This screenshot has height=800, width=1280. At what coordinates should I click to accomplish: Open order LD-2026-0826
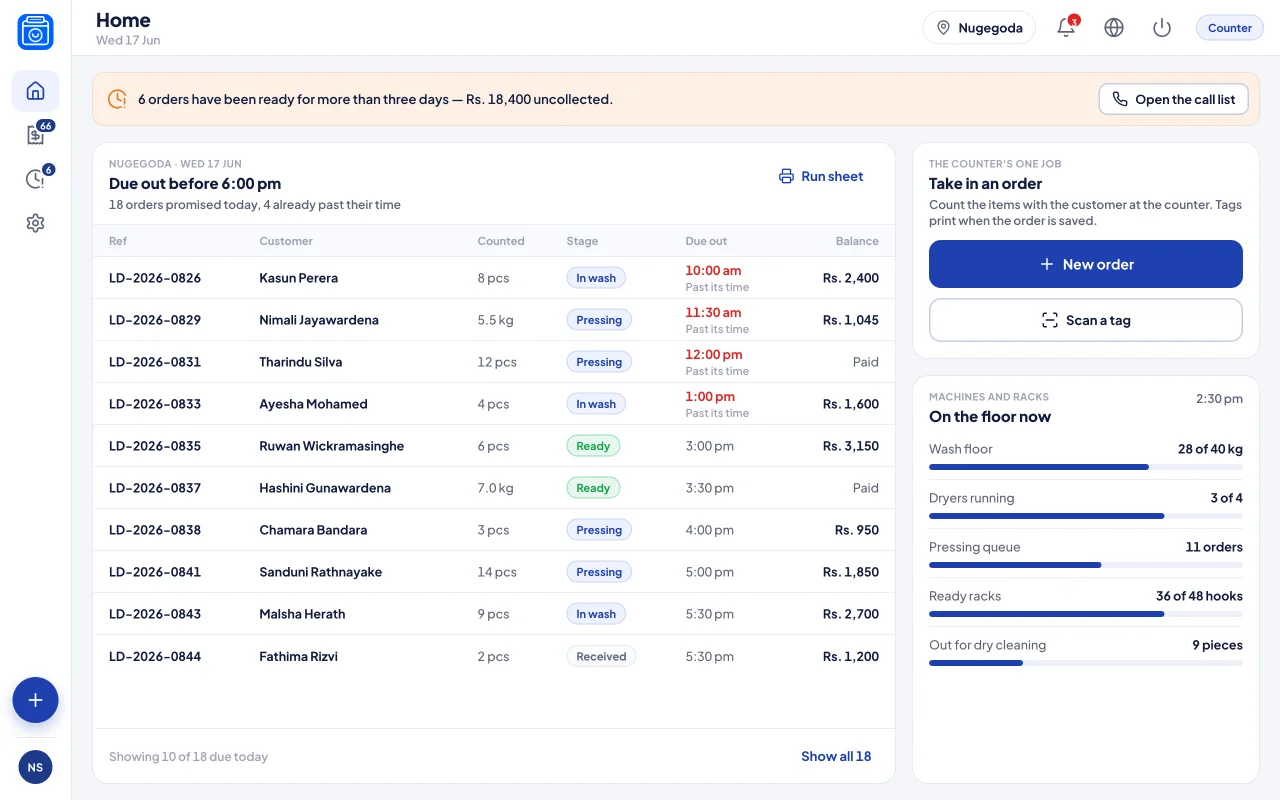pyautogui.click(x=155, y=278)
